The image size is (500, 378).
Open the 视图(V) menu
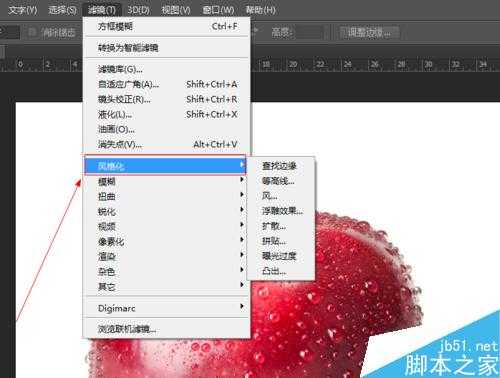coord(176,10)
